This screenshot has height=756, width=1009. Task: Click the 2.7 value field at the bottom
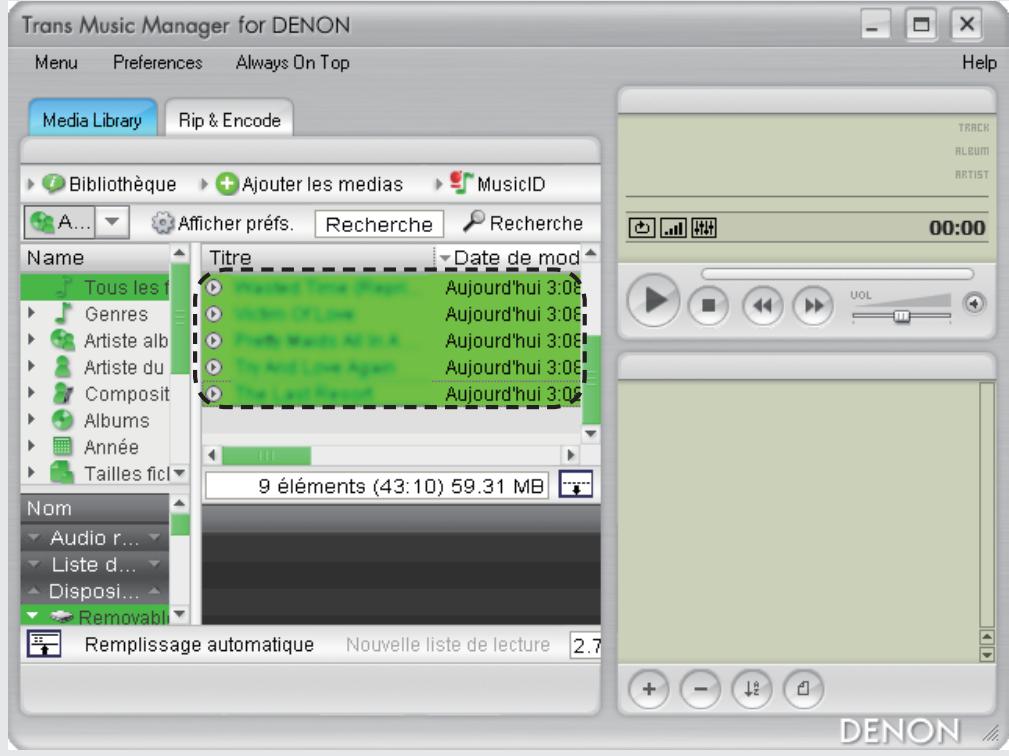(x=585, y=645)
